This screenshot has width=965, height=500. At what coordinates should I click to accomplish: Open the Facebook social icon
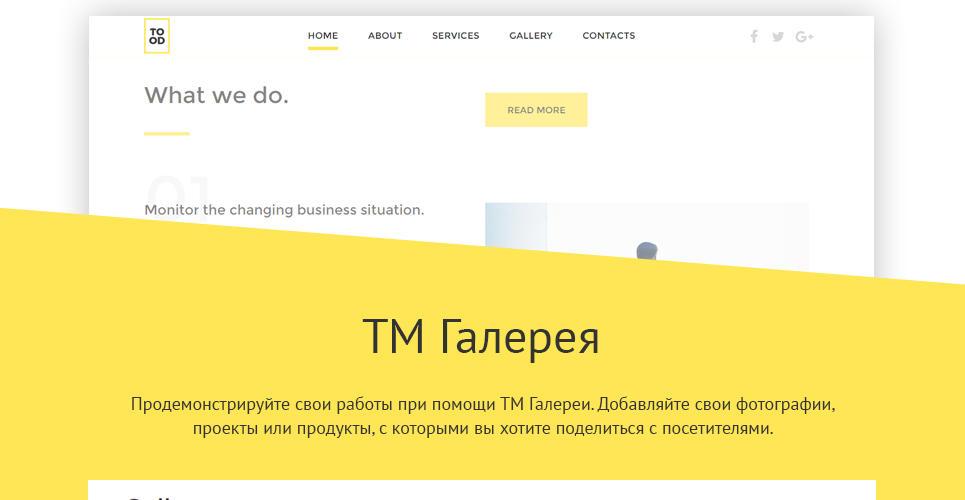click(x=753, y=36)
